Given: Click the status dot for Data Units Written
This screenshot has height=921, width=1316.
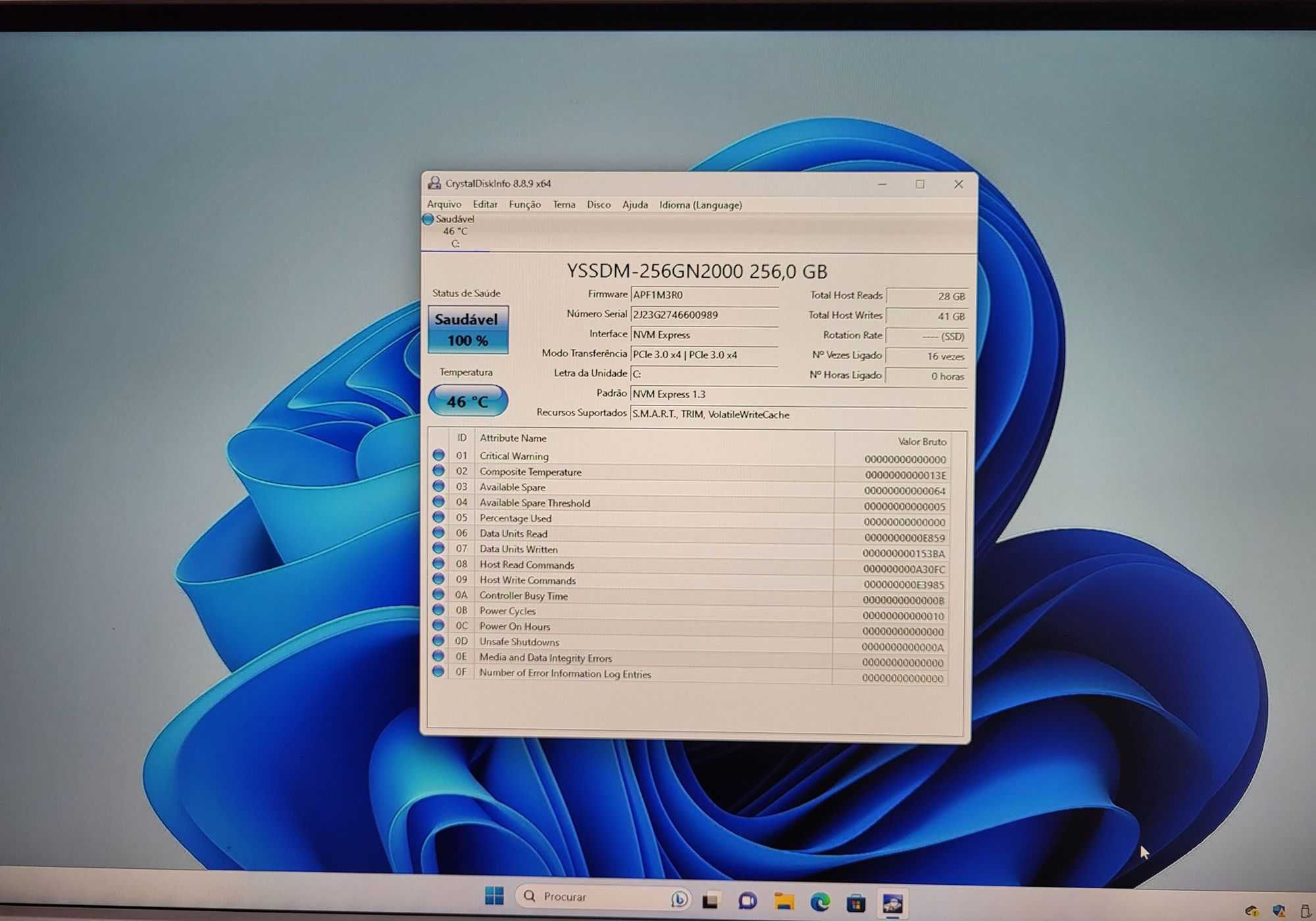Looking at the screenshot, I should click(438, 548).
